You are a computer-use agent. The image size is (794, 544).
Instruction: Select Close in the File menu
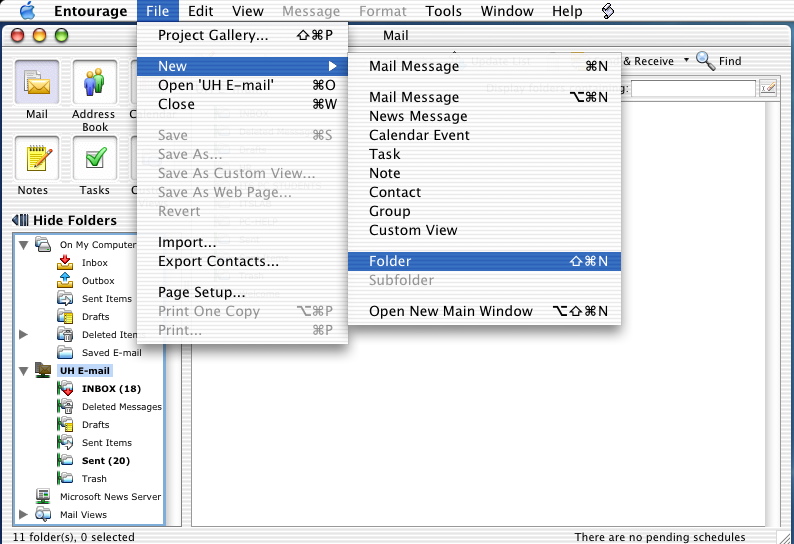[x=242, y=104]
